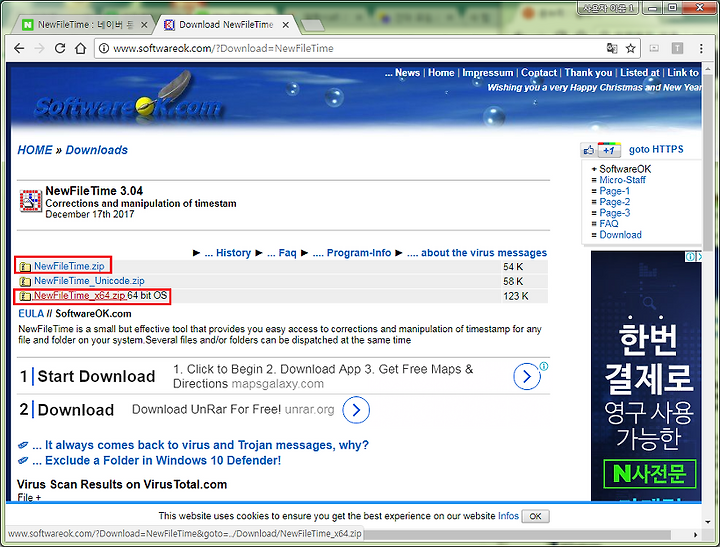Viewport: 720px width, 547px height.
Task: Click goto HTTPS link
Action: tap(656, 149)
